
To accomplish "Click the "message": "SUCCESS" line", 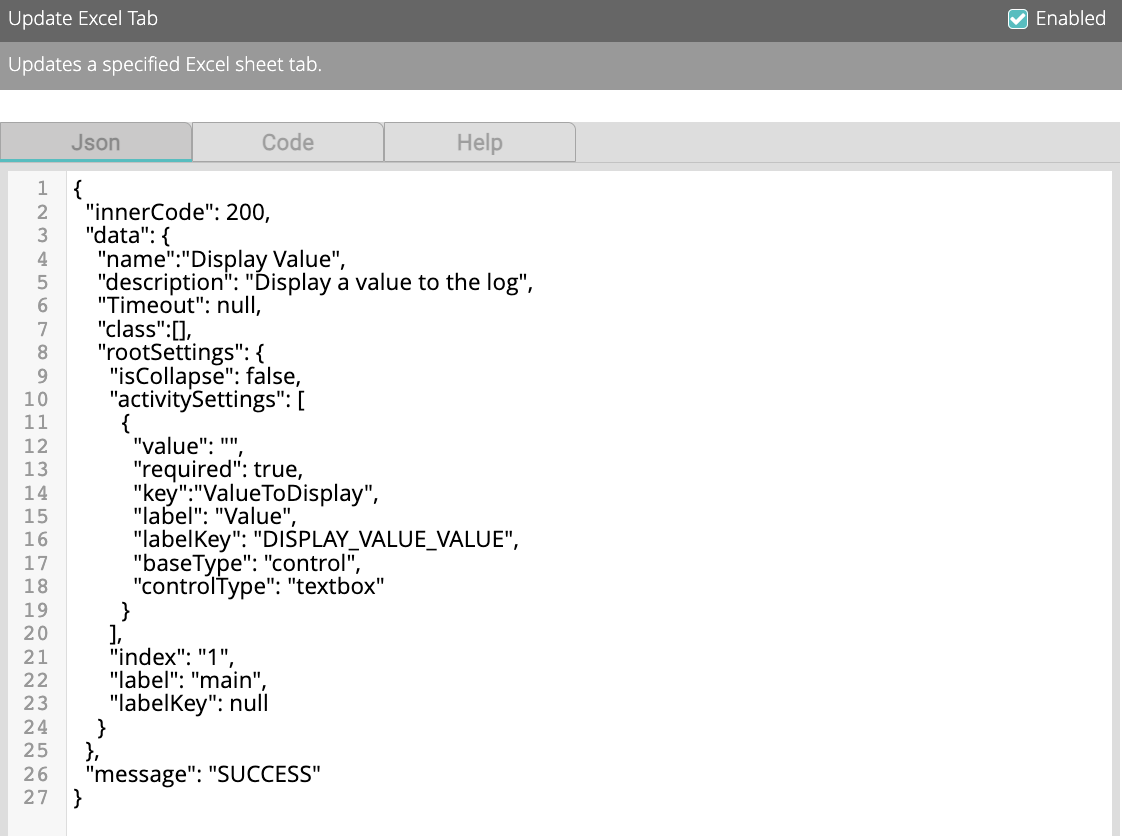I will (x=203, y=774).
